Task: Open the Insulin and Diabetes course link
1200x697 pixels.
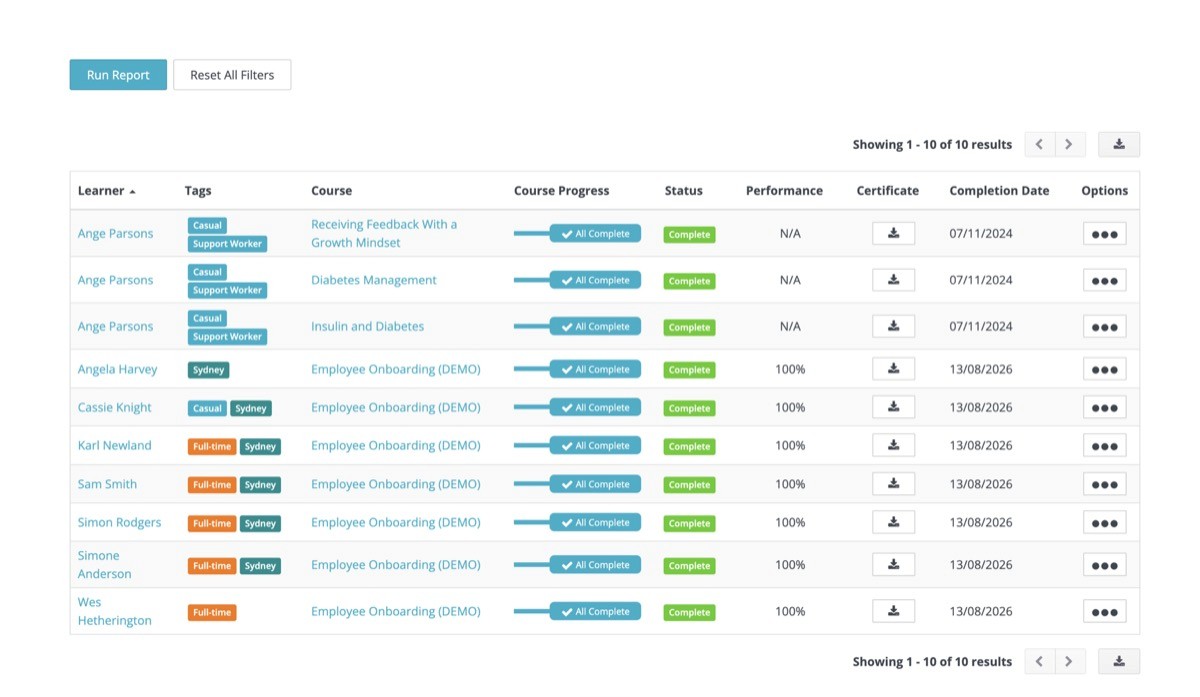Action: (x=368, y=326)
